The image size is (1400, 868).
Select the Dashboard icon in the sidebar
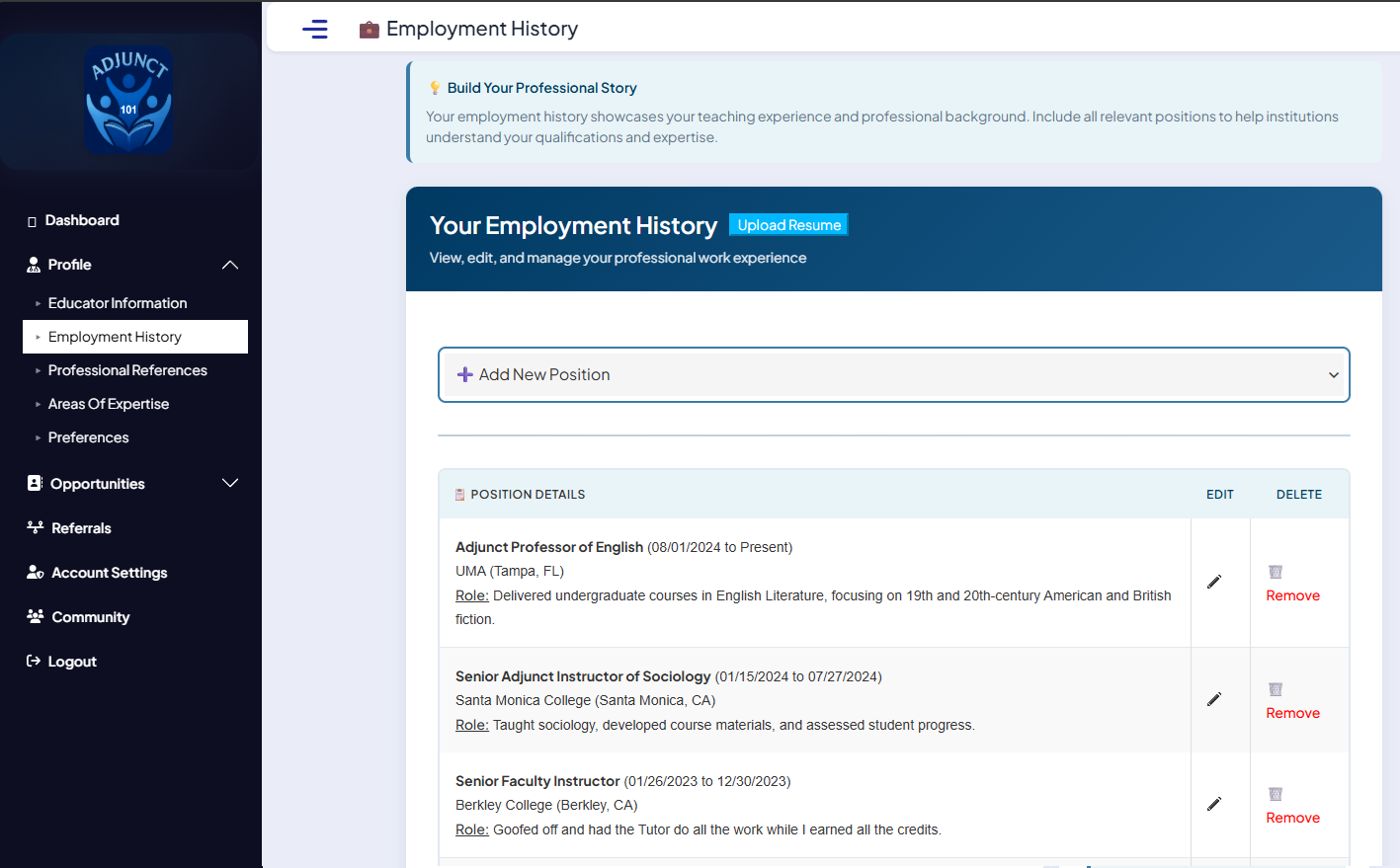[31, 219]
